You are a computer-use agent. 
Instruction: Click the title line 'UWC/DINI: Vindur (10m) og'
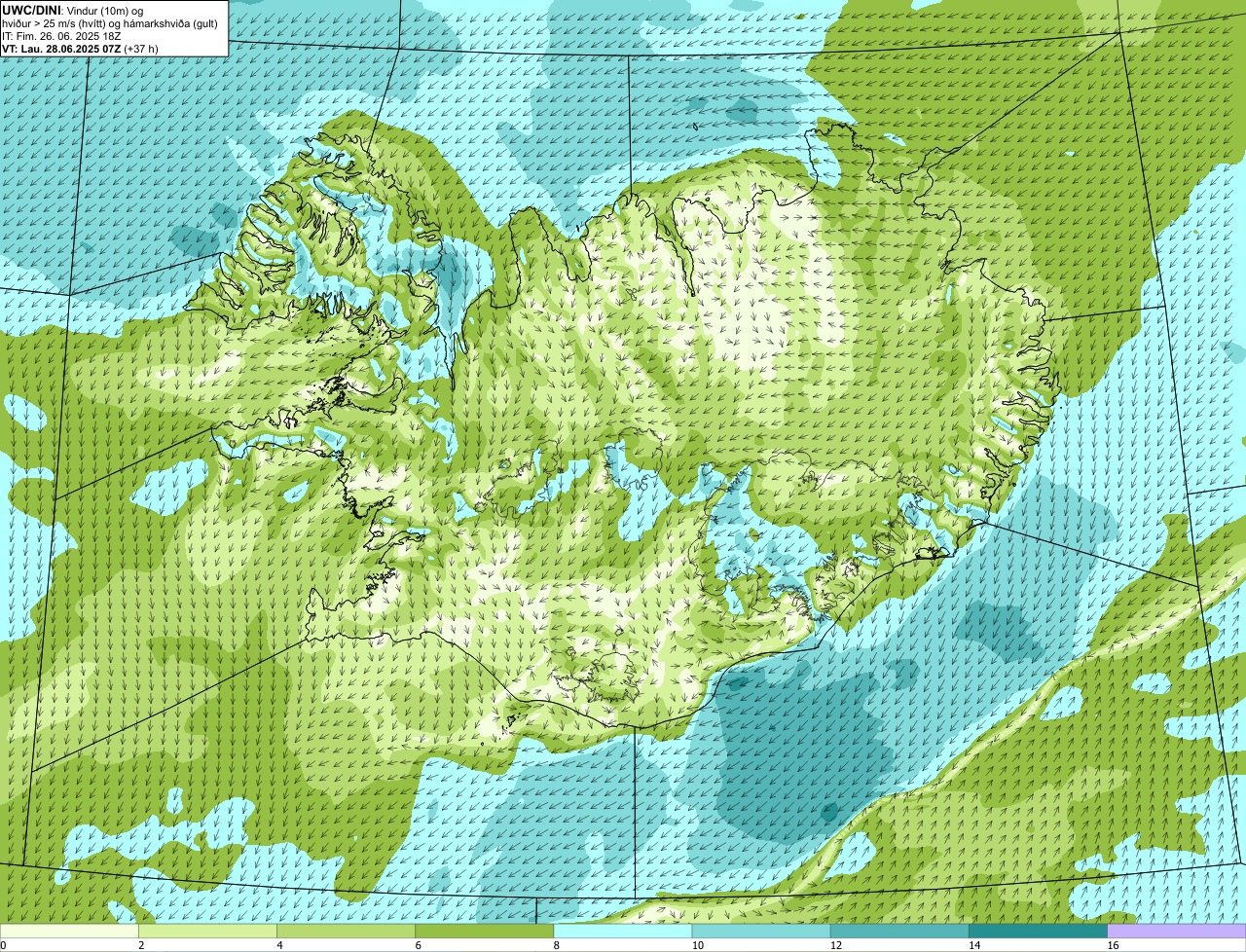73,10
